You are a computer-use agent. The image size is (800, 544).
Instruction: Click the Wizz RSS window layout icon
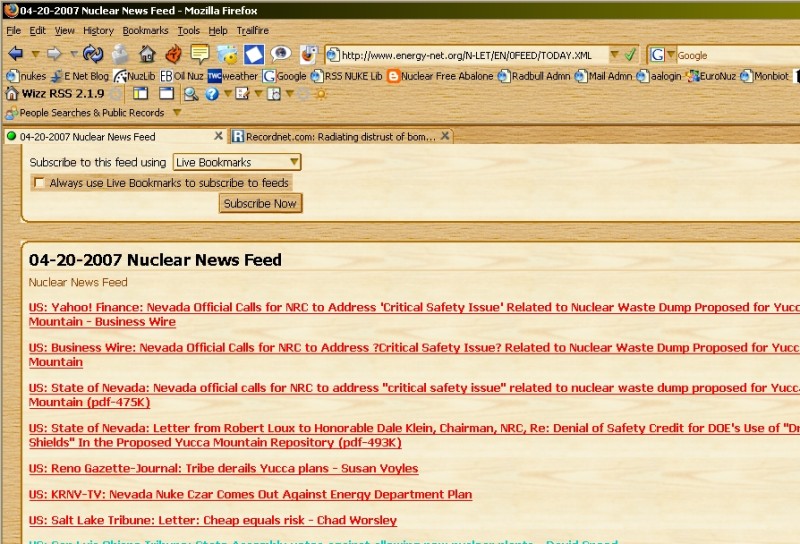click(x=166, y=93)
